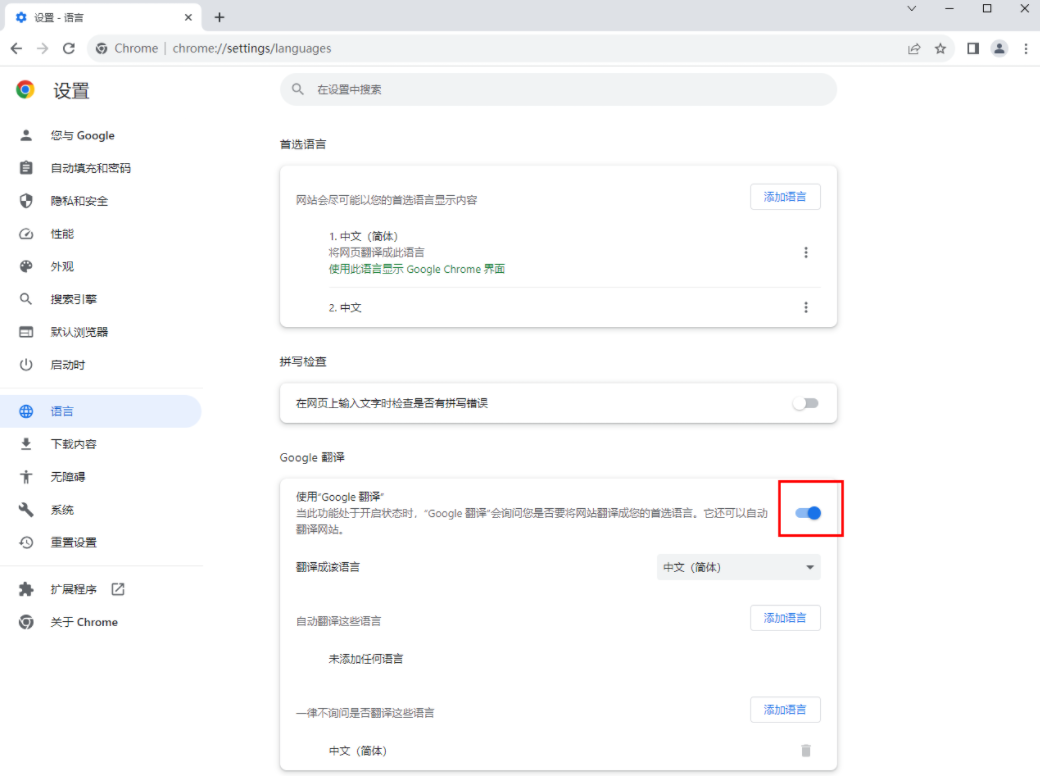Open 系统 settings section

click(x=101, y=509)
